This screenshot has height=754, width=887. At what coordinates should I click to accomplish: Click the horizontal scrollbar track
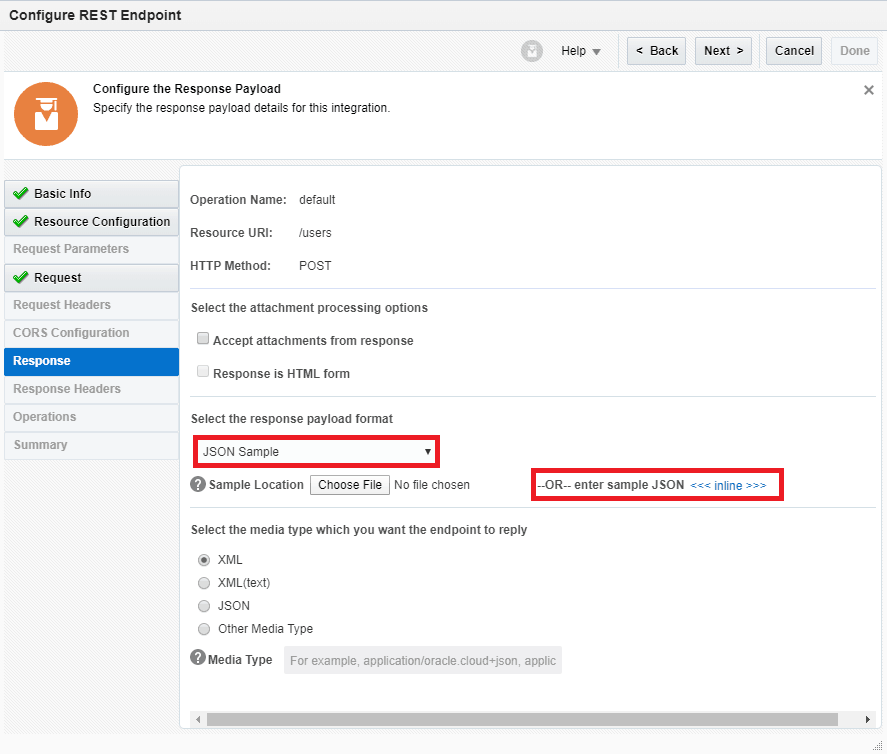pyautogui.click(x=521, y=720)
